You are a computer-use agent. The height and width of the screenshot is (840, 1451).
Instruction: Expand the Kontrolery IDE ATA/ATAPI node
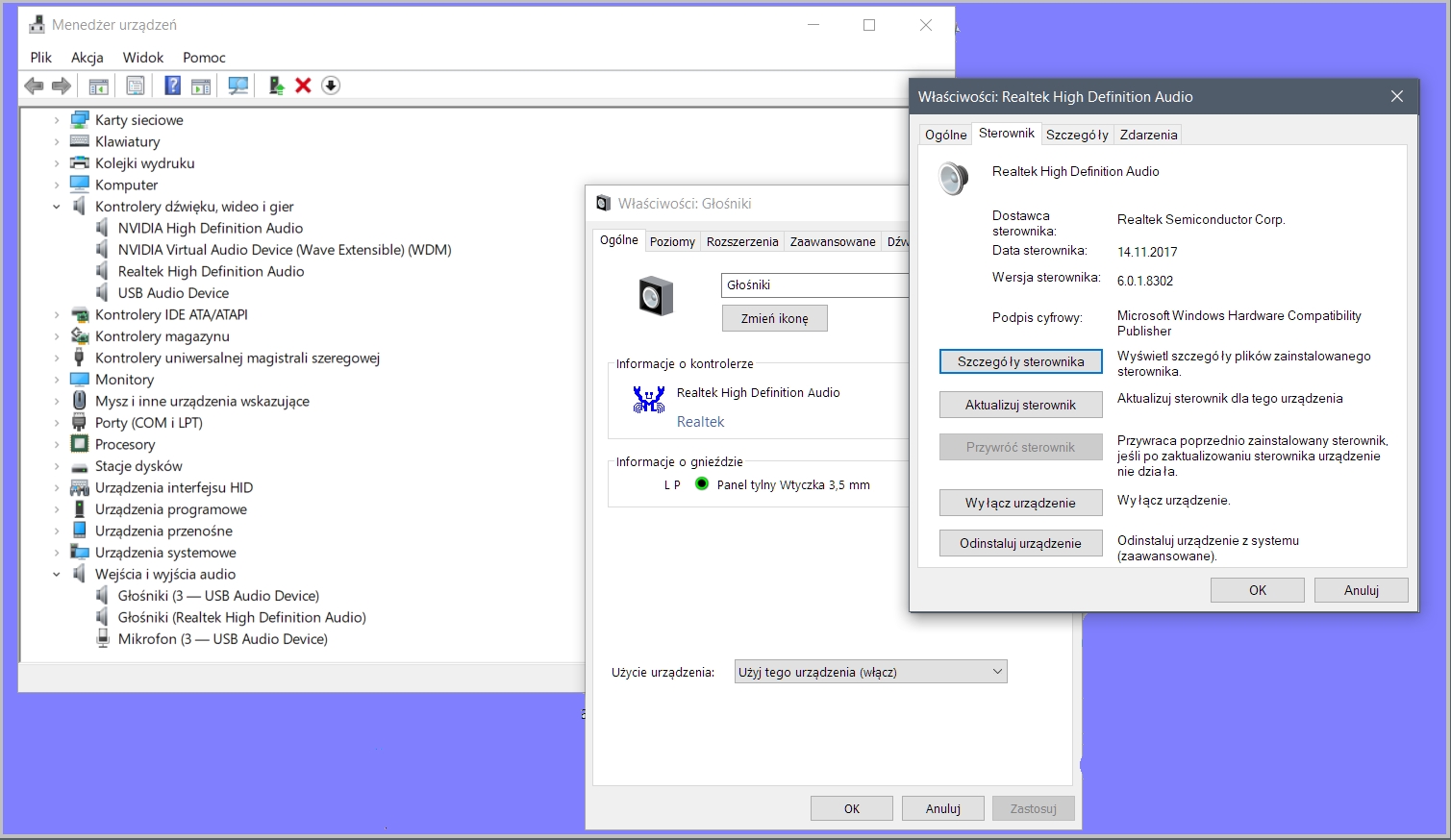[57, 314]
